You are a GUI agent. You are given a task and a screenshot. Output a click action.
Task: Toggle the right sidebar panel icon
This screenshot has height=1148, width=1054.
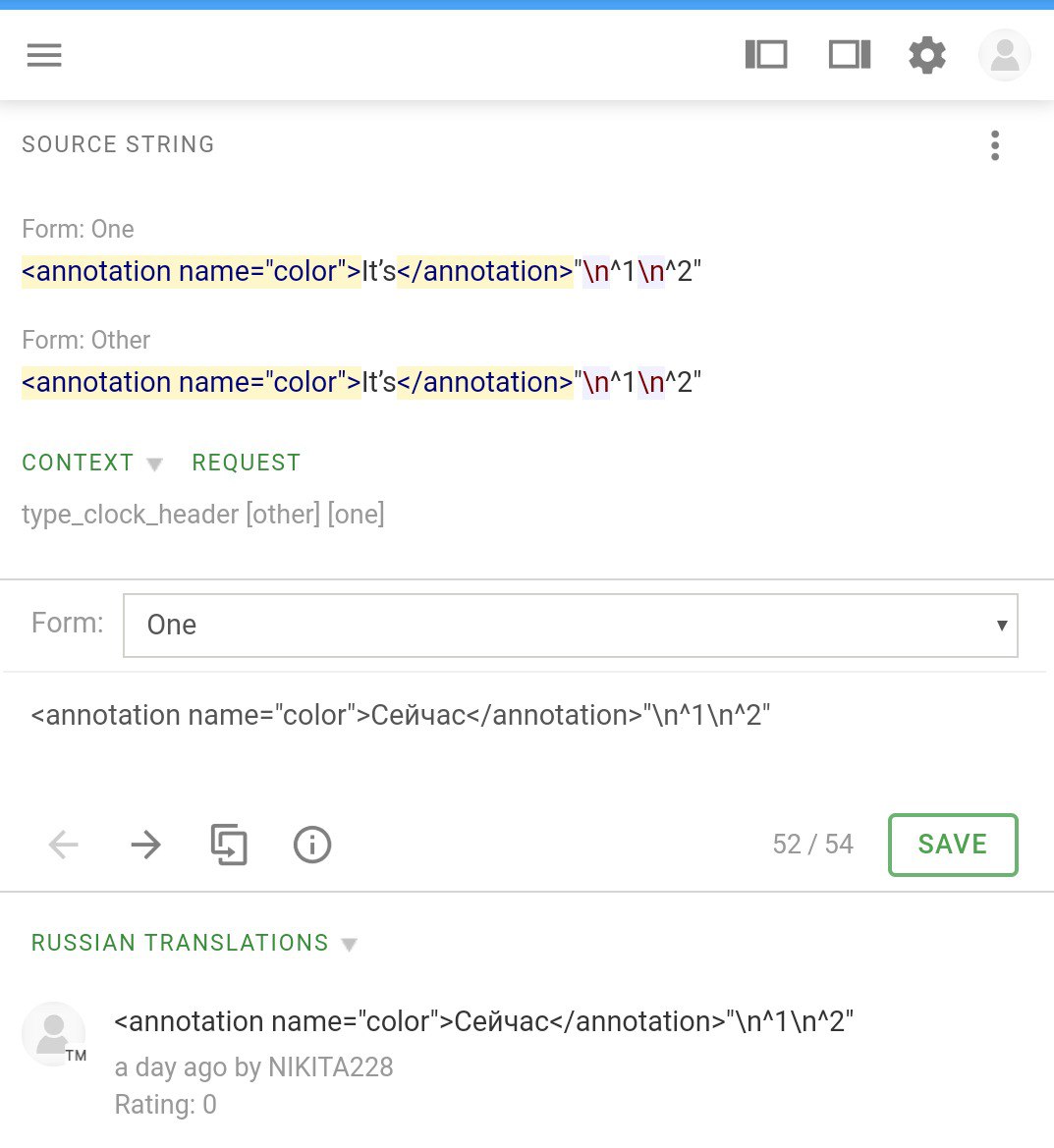click(850, 54)
